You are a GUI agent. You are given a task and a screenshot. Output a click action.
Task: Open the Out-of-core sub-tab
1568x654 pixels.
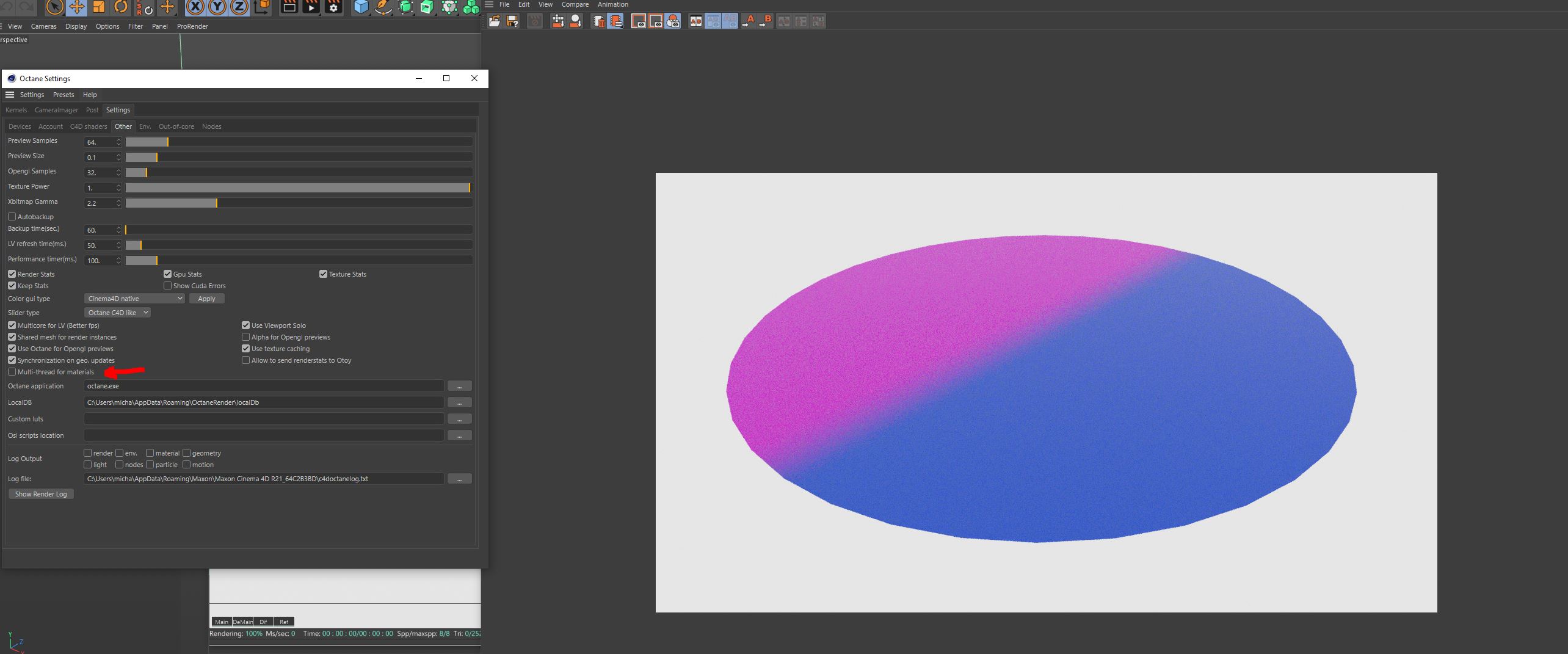click(176, 126)
